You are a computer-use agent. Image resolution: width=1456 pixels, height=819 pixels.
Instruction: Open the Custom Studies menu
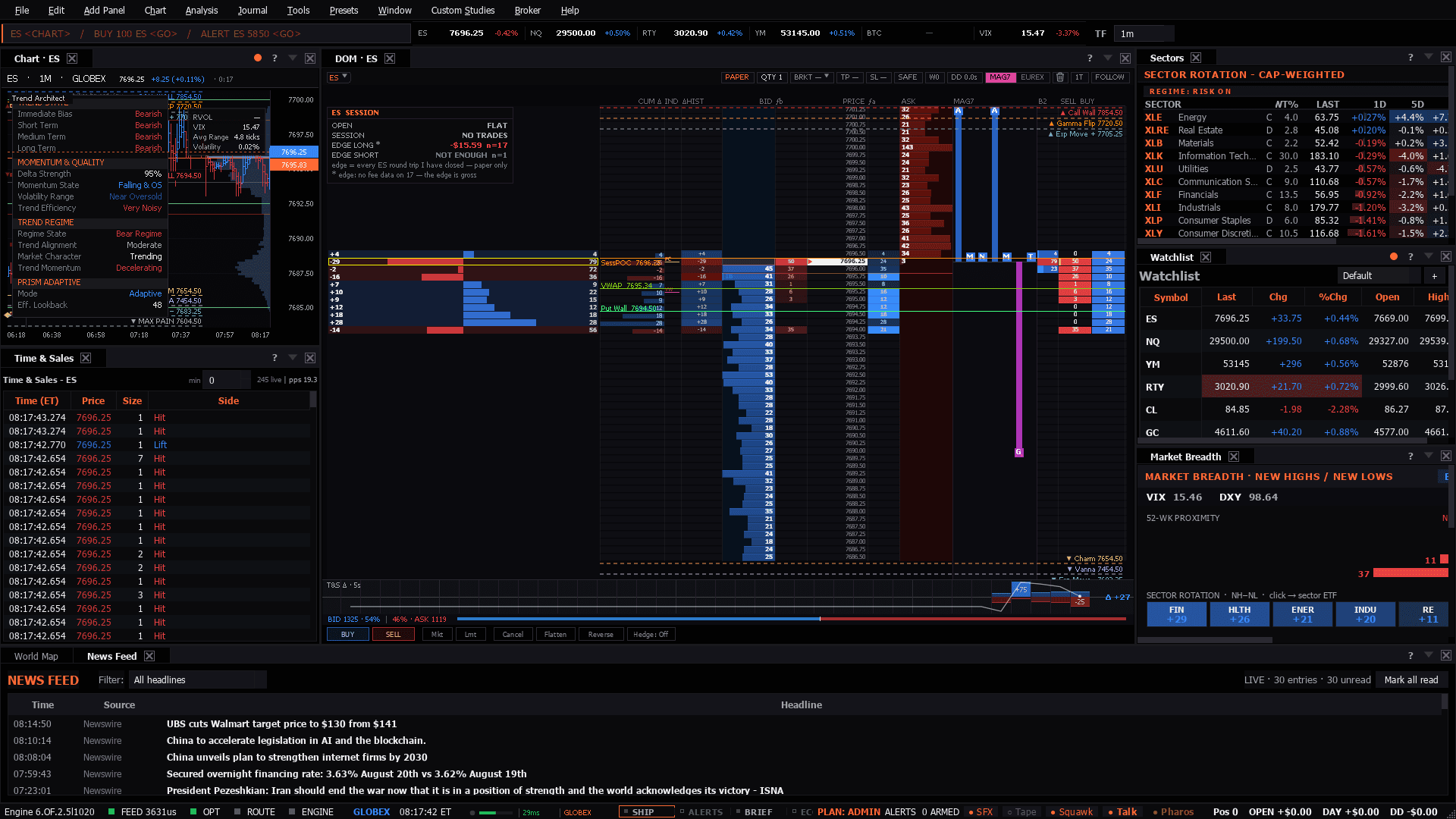click(463, 10)
